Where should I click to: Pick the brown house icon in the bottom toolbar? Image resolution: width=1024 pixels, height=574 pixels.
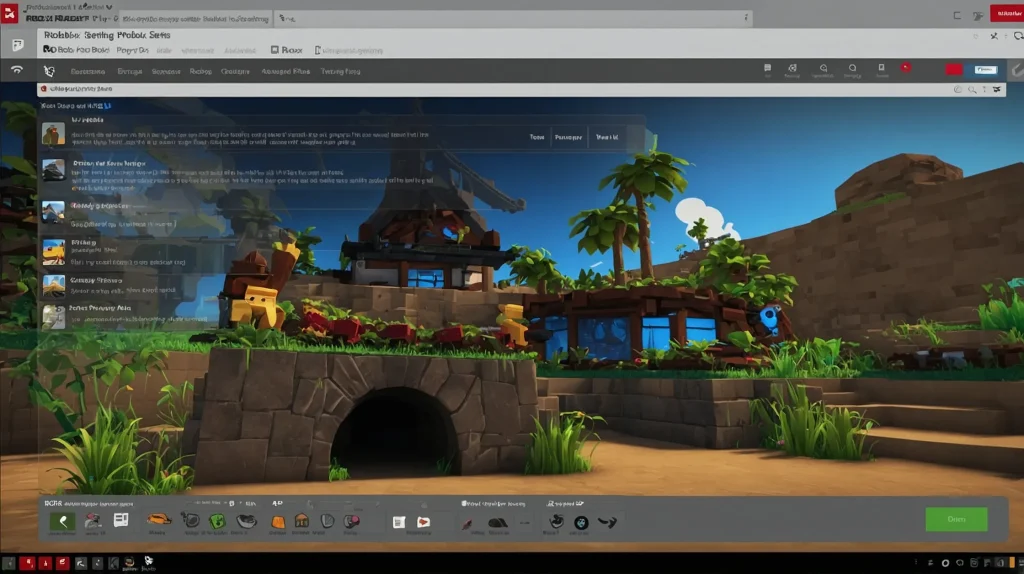(301, 520)
